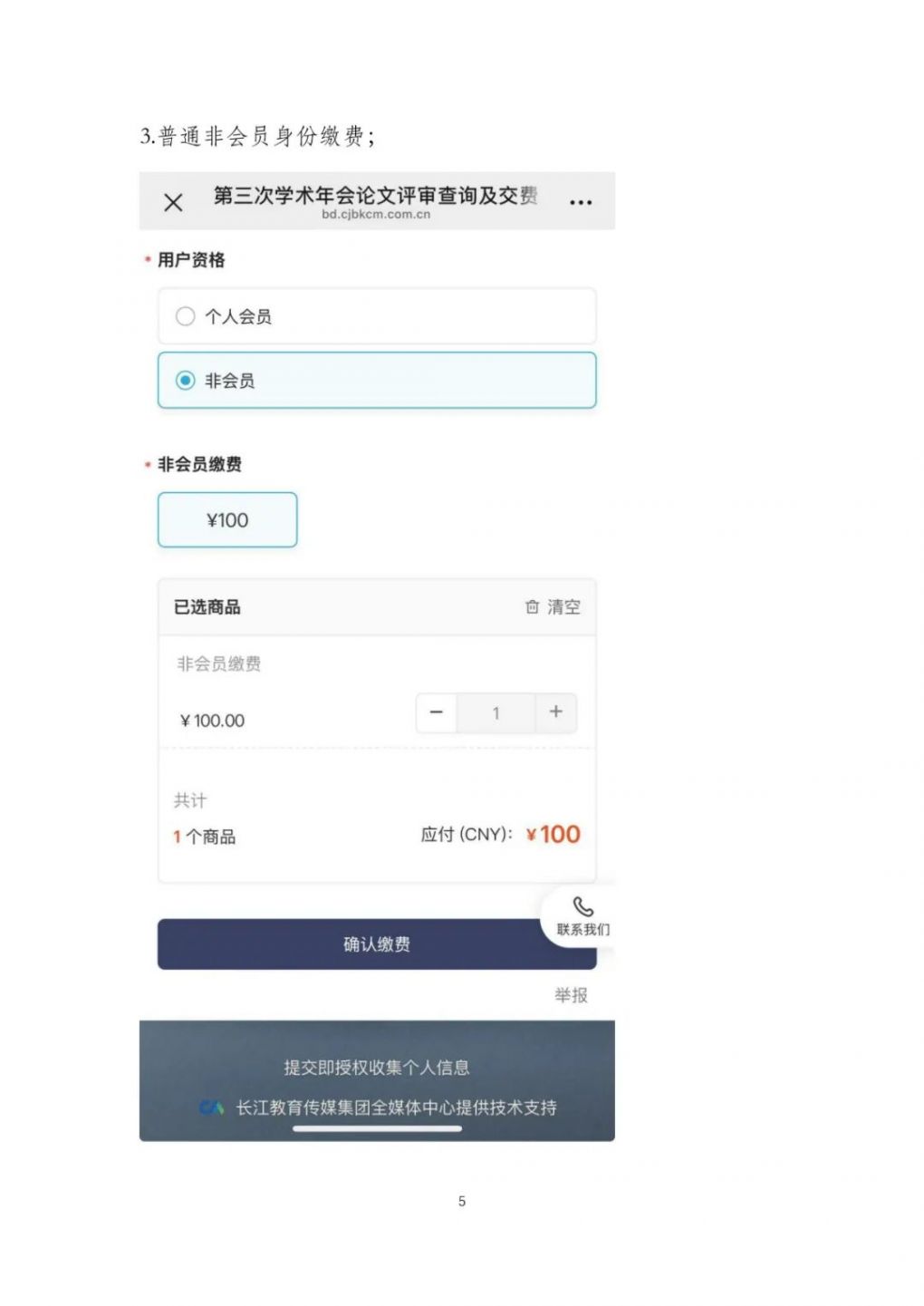Click the 已选商品 section header
The width and height of the screenshot is (924, 1306).
(x=207, y=607)
